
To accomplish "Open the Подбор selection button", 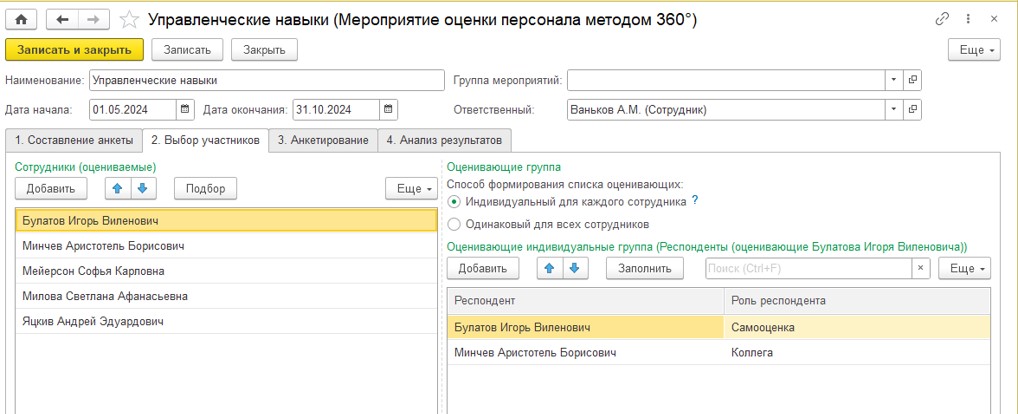I will 205,189.
